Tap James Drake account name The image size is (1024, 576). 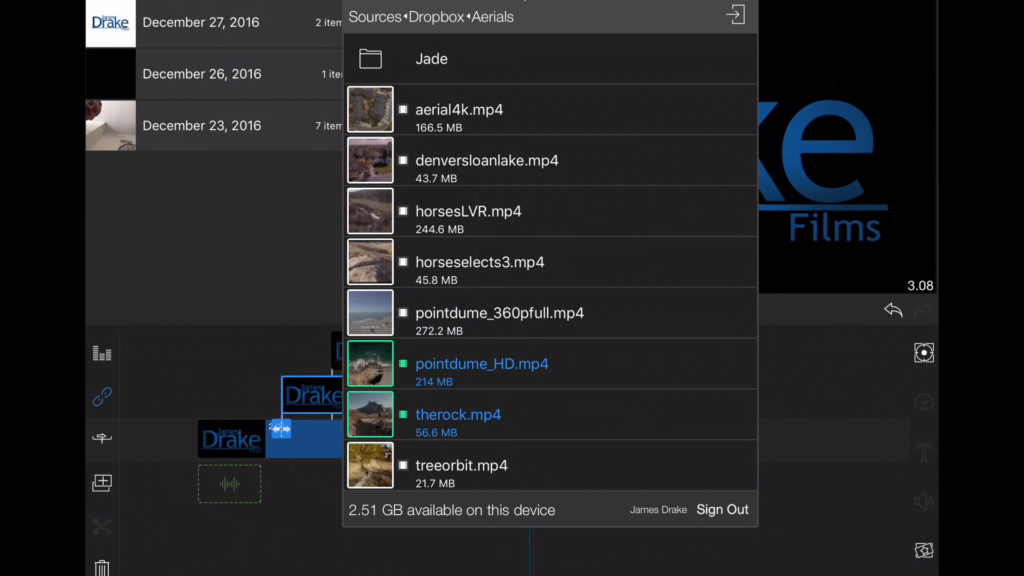coord(658,510)
